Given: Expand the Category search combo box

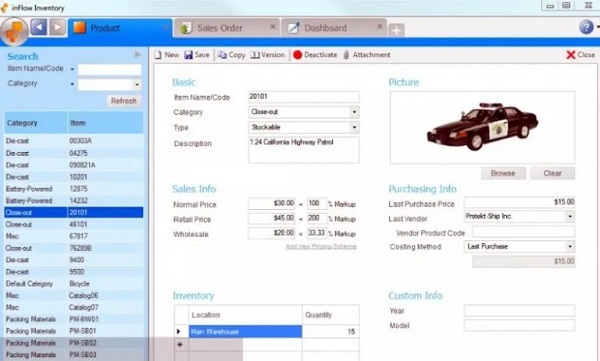Looking at the screenshot, I should (x=137, y=85).
